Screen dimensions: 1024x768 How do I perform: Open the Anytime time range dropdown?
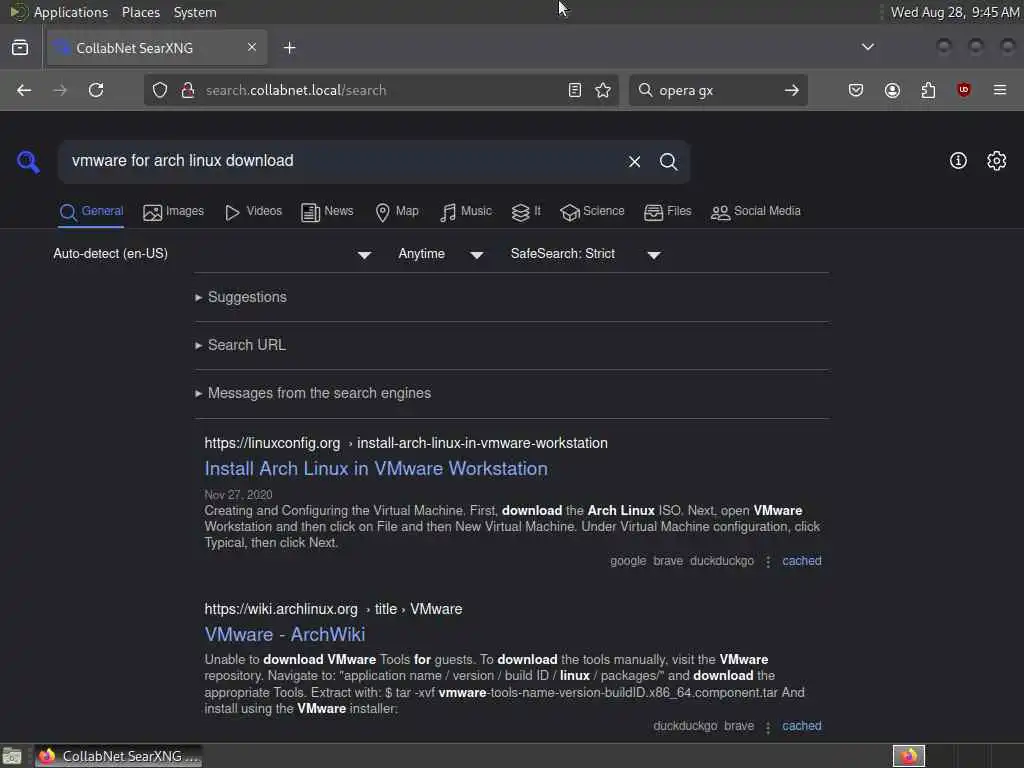click(441, 254)
